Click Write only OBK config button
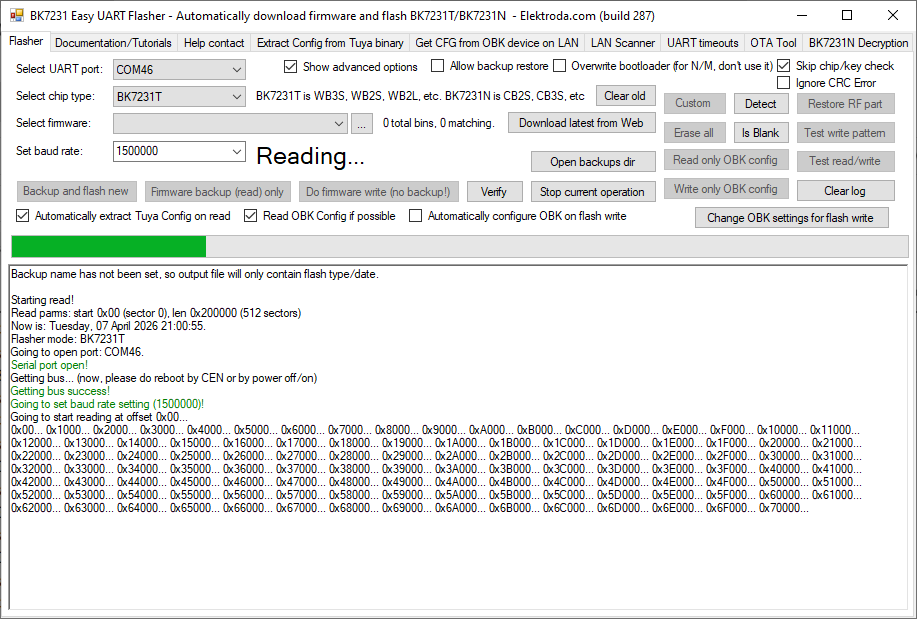Screen dimensions: 917x619 [x=725, y=189]
